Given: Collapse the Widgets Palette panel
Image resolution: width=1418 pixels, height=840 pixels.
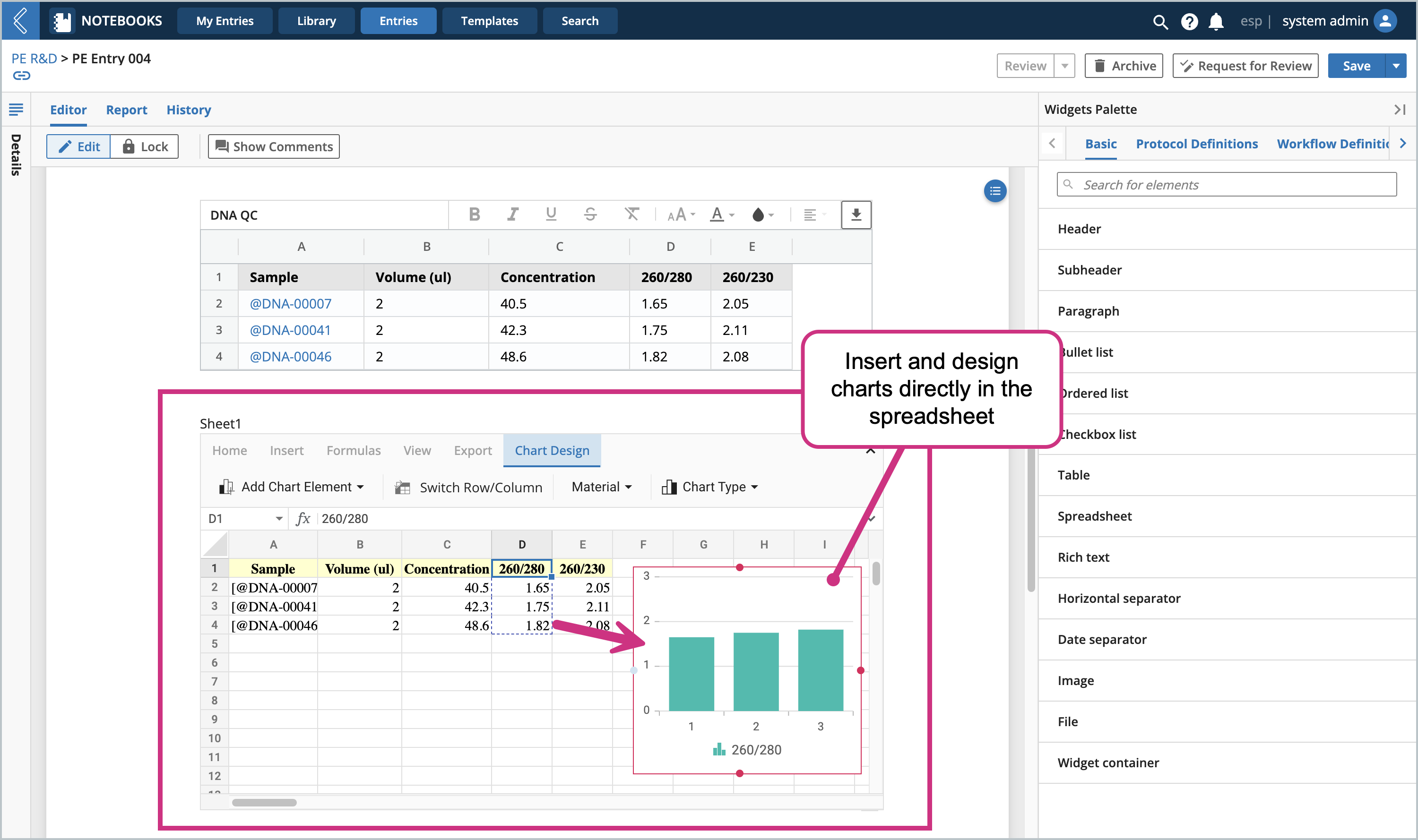Looking at the screenshot, I should [1400, 109].
